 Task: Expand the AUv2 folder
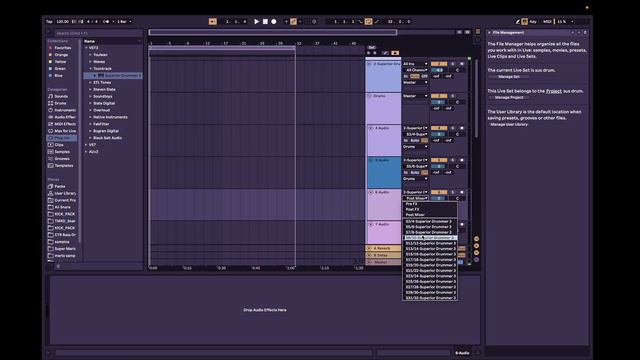[x=86, y=152]
